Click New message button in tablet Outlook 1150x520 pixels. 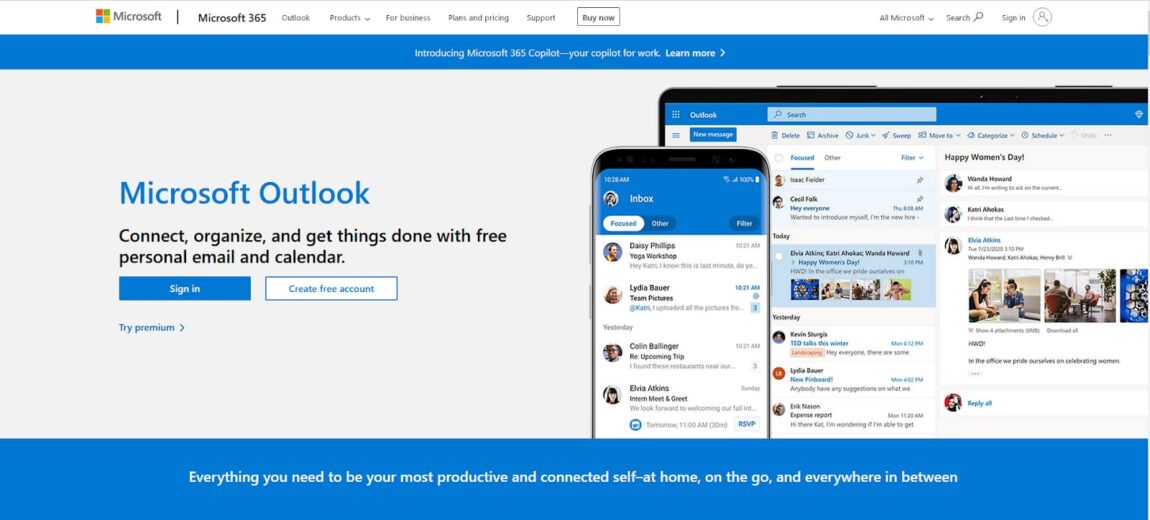point(714,135)
